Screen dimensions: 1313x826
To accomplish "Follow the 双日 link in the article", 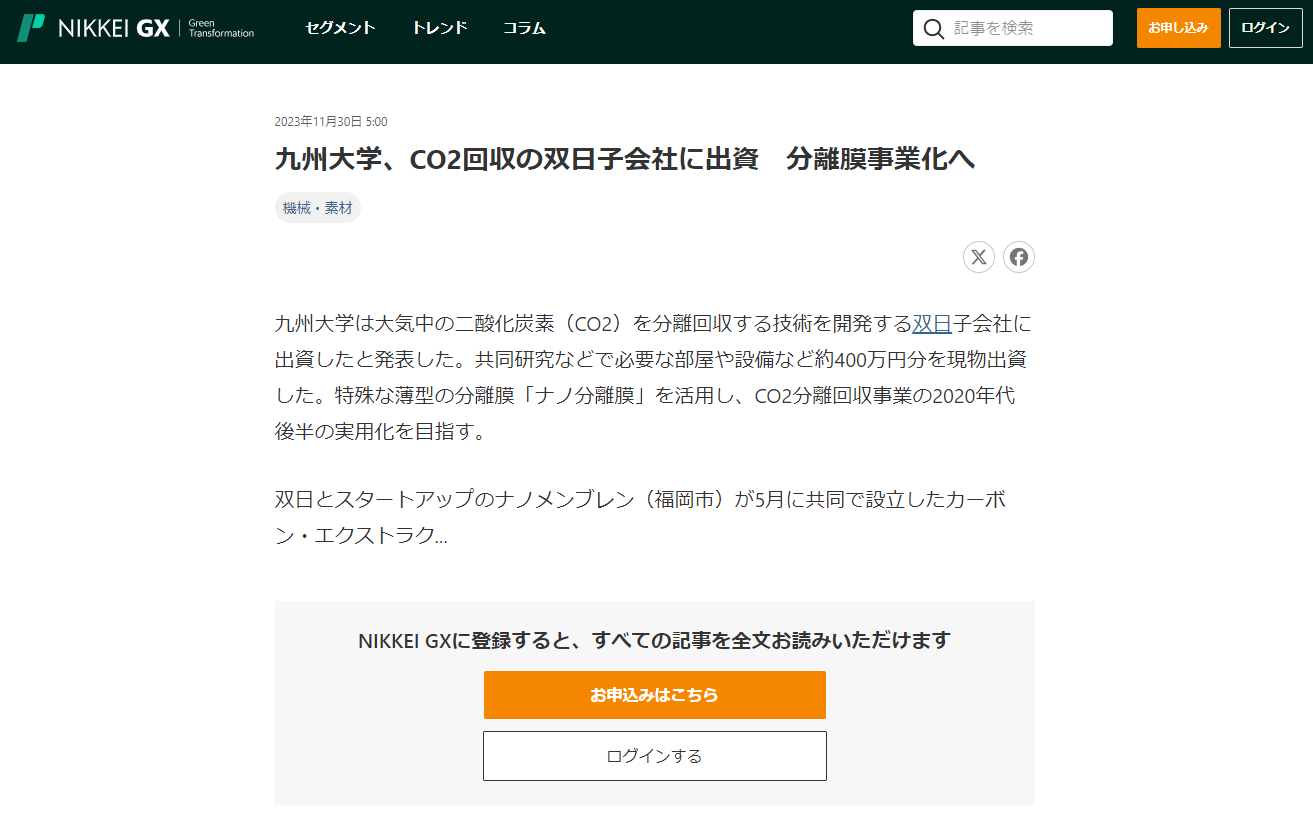I will click(932, 324).
